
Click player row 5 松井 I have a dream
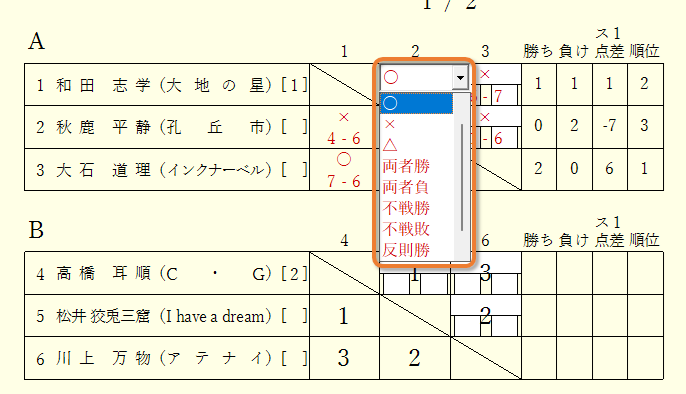pyautogui.click(x=167, y=316)
